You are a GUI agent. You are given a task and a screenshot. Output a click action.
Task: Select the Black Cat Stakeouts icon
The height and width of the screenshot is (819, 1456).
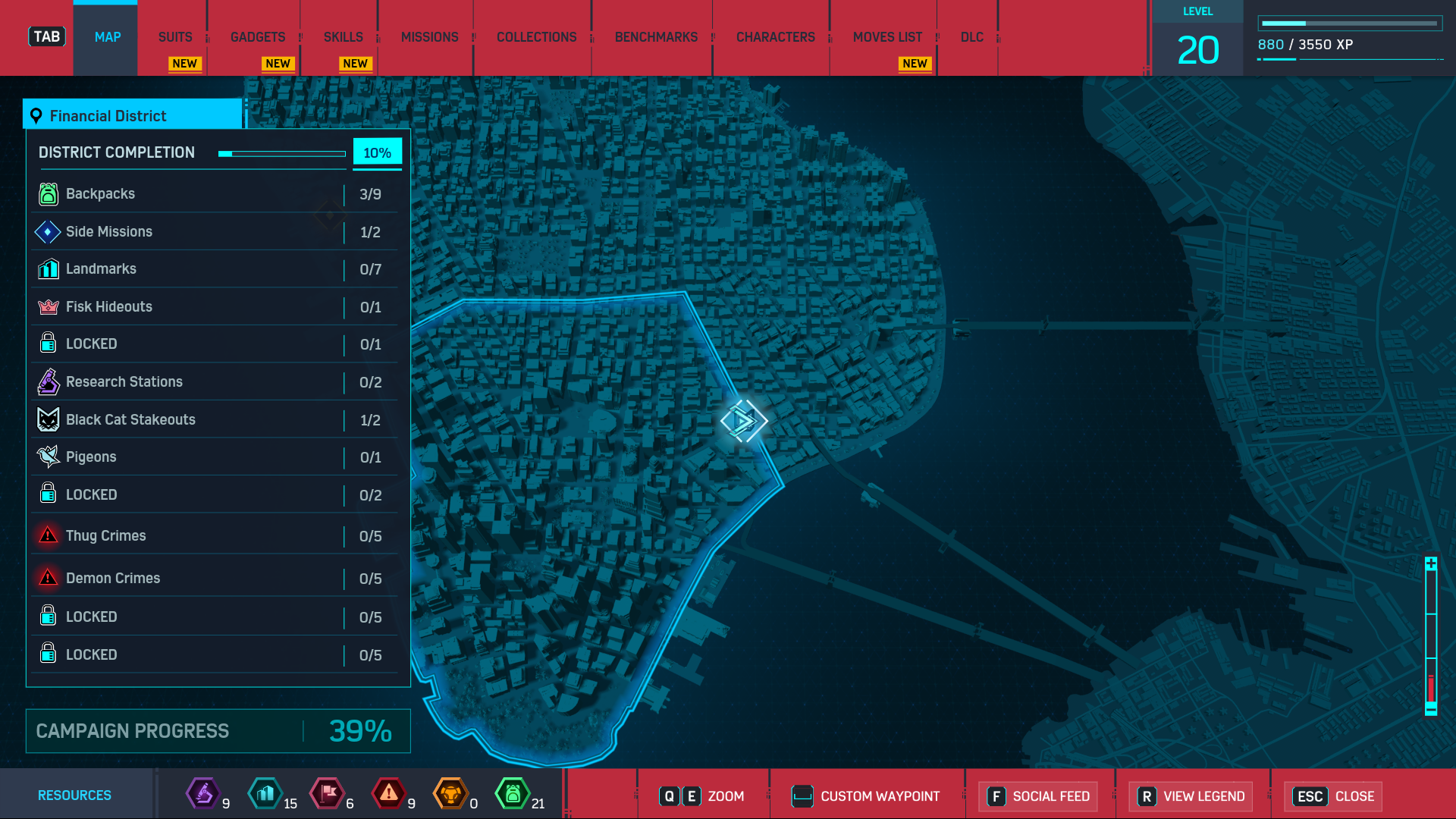pyautogui.click(x=48, y=419)
